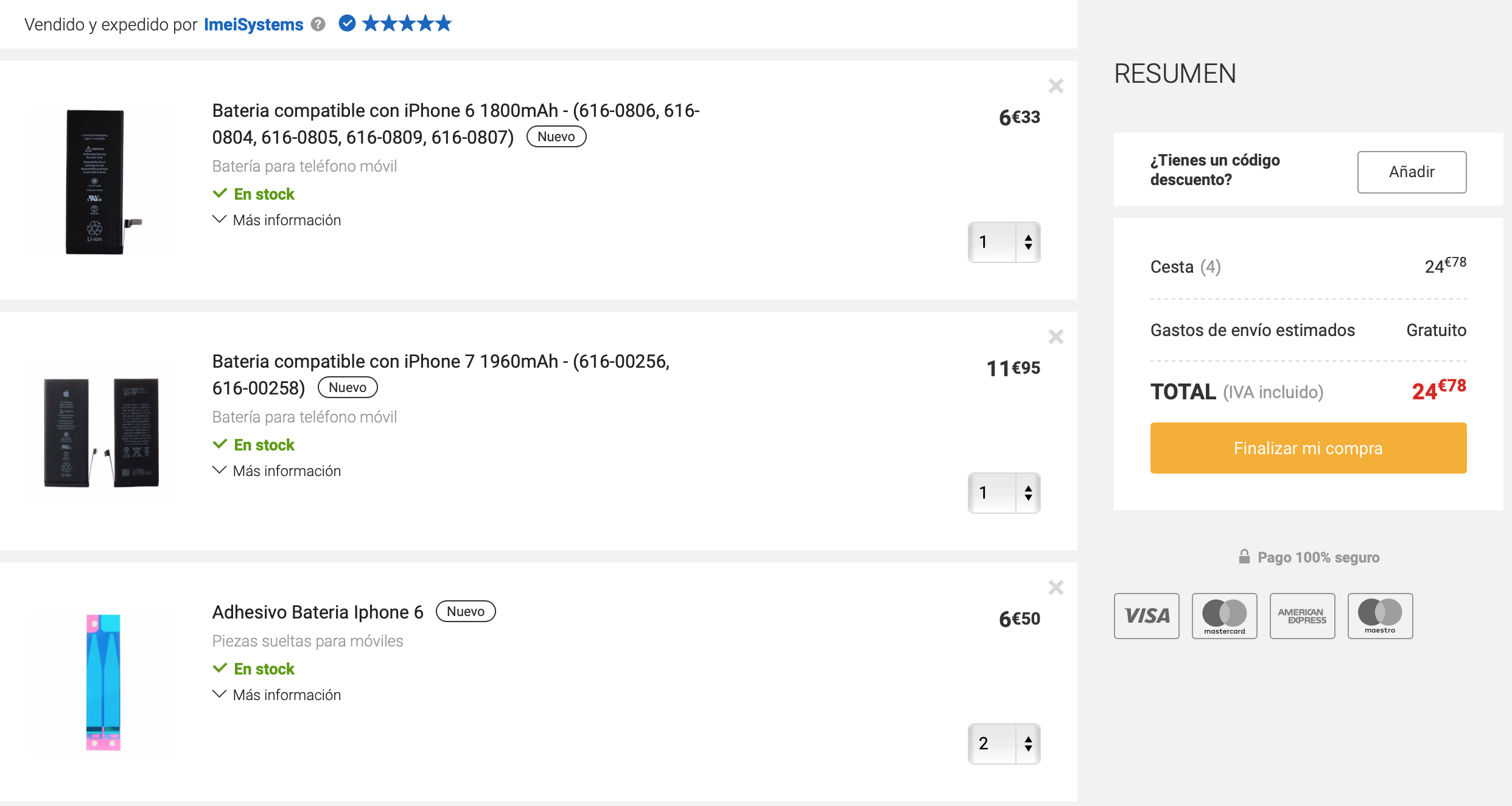The height and width of the screenshot is (806, 1512).
Task: Click the verified seller checkmark badge
Action: (347, 23)
